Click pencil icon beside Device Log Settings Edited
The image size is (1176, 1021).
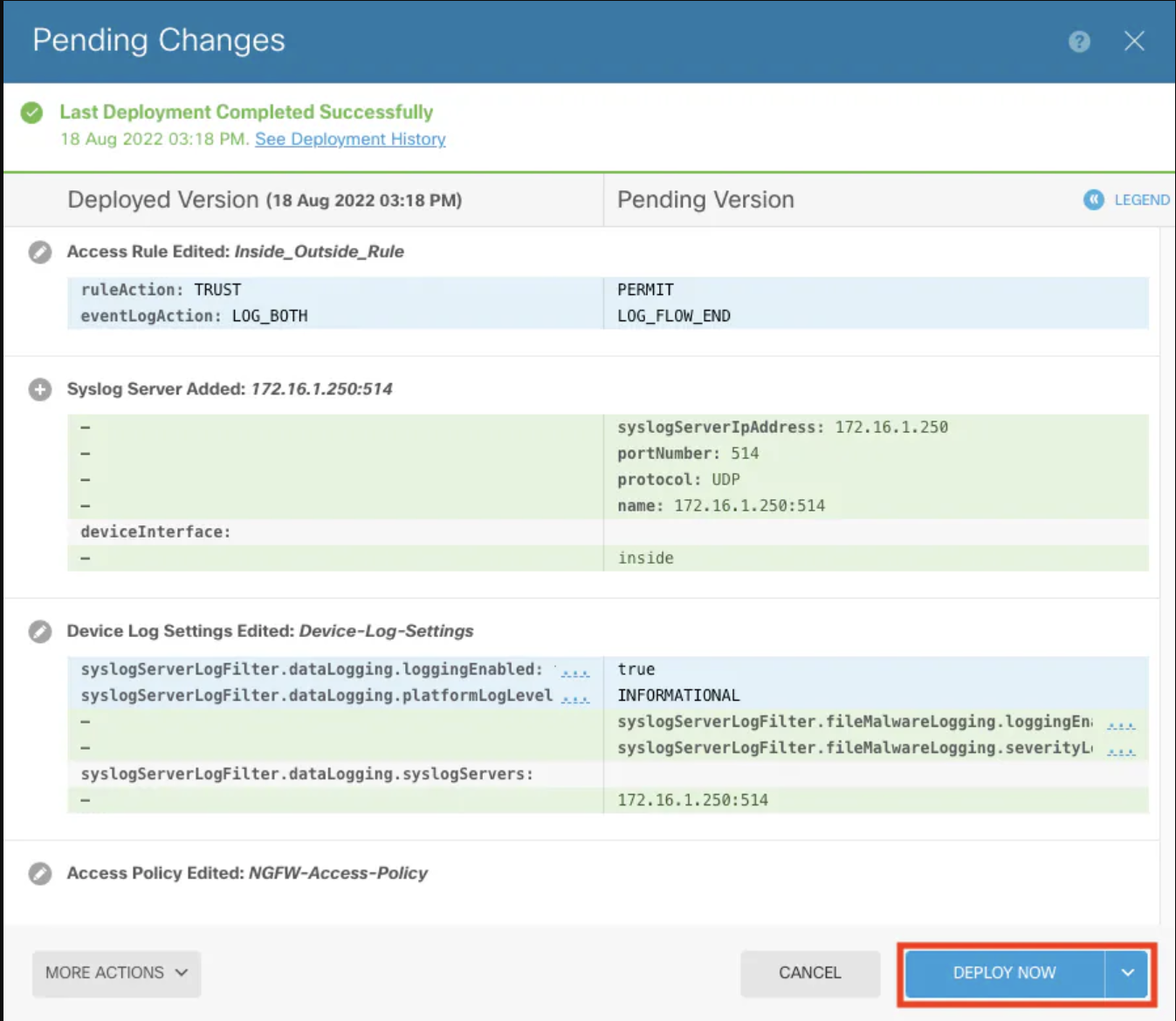pyautogui.click(x=40, y=631)
